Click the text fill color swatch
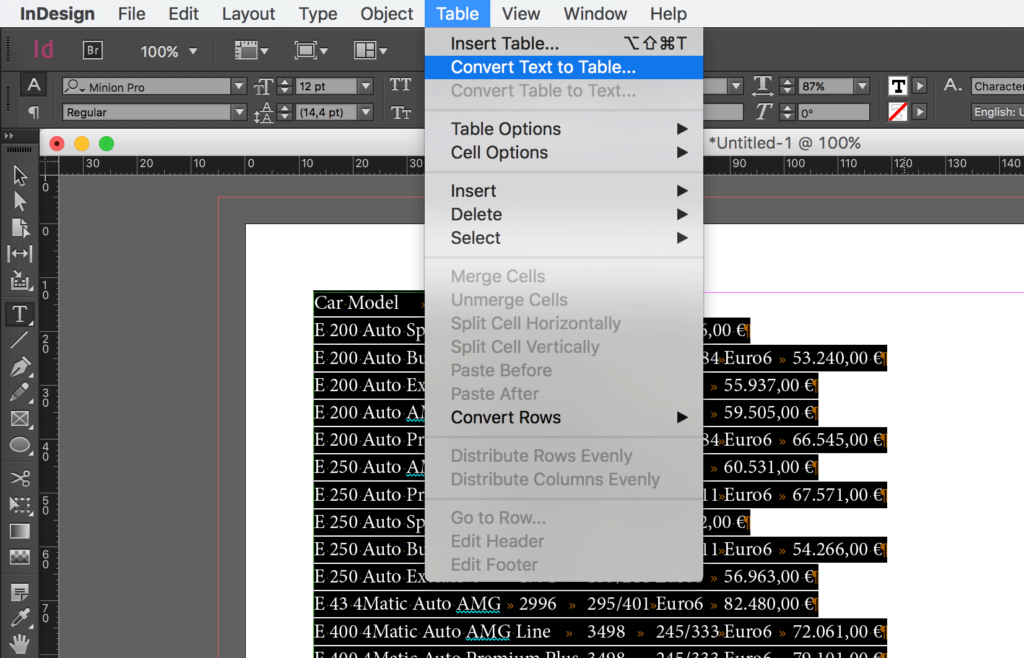The height and width of the screenshot is (658, 1024). 897,86
